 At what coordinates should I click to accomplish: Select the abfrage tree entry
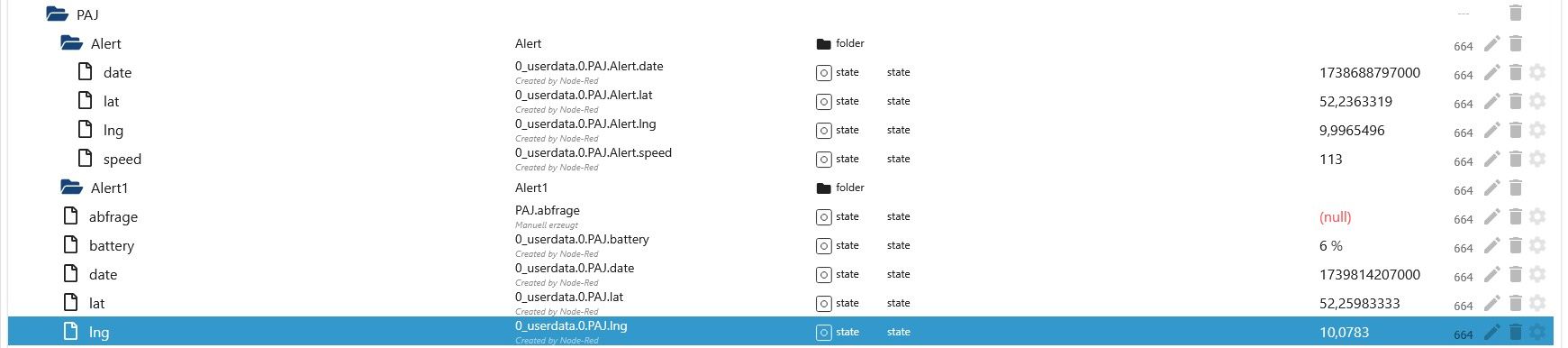[113, 216]
